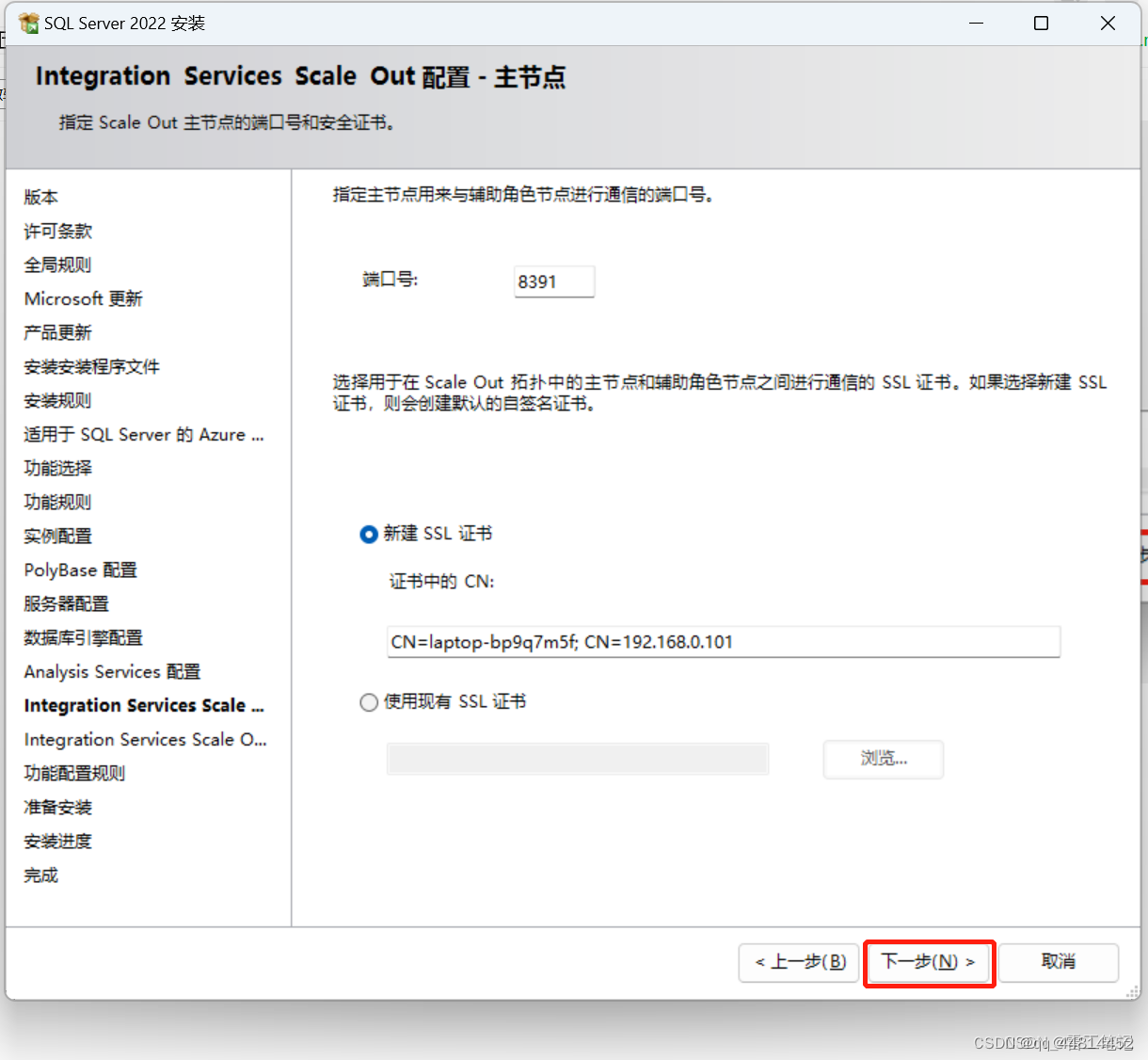Image resolution: width=1148 pixels, height=1060 pixels.
Task: Proceed with the 下一步(N) button
Action: click(928, 962)
